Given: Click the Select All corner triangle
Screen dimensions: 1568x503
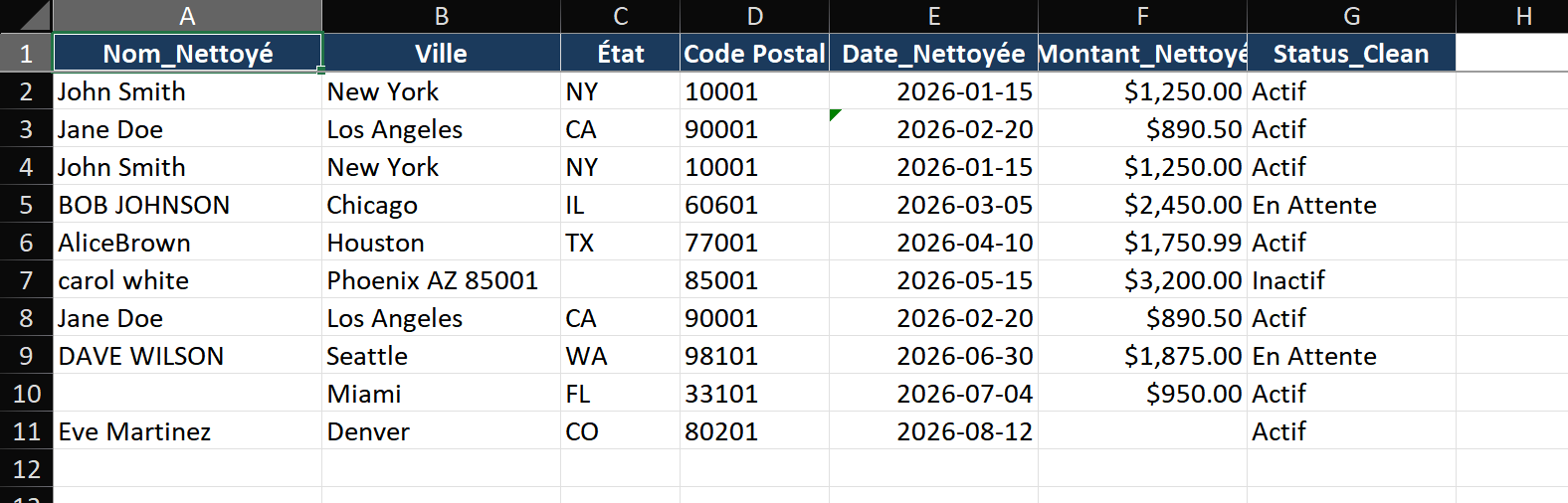Looking at the screenshot, I should pyautogui.click(x=27, y=16).
